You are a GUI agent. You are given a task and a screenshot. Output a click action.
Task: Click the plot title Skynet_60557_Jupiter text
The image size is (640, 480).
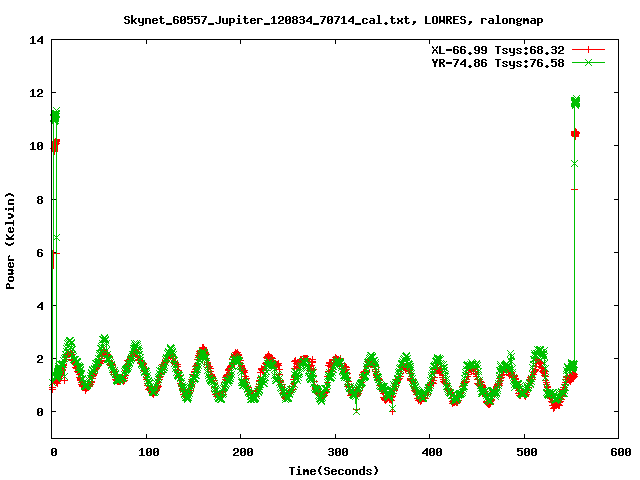click(x=333, y=20)
